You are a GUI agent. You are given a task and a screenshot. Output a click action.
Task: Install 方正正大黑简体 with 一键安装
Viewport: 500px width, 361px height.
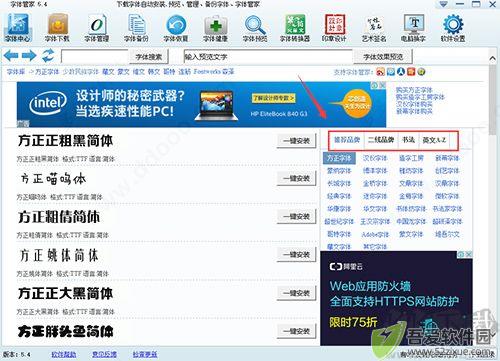296,293
